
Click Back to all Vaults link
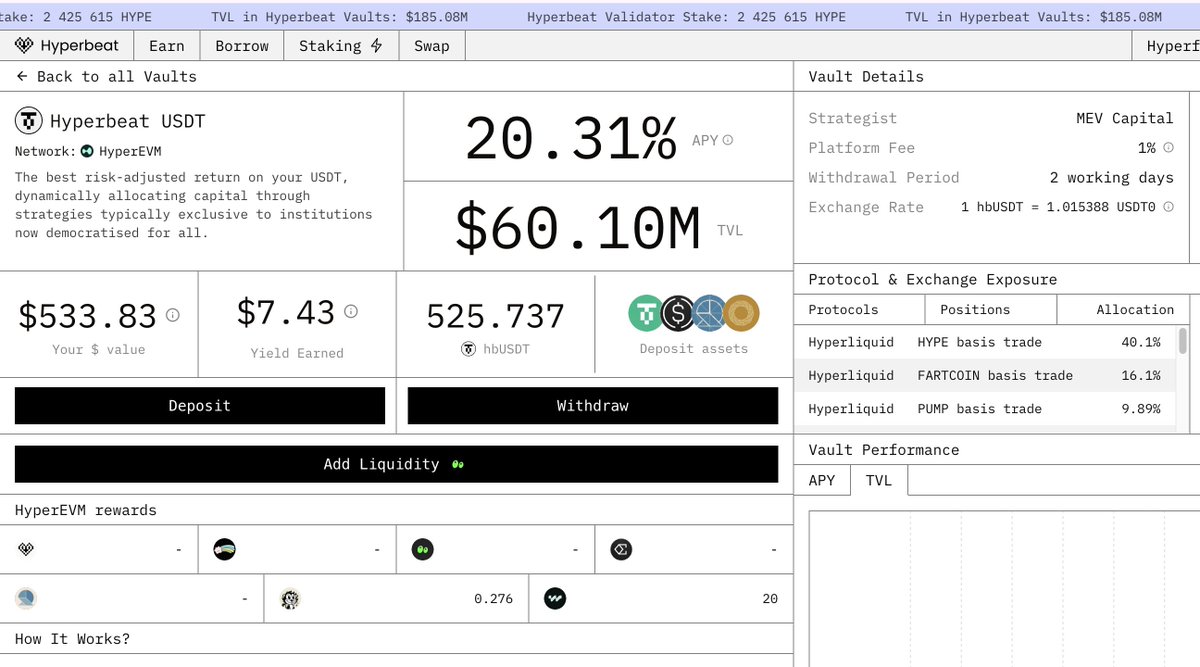(x=107, y=76)
